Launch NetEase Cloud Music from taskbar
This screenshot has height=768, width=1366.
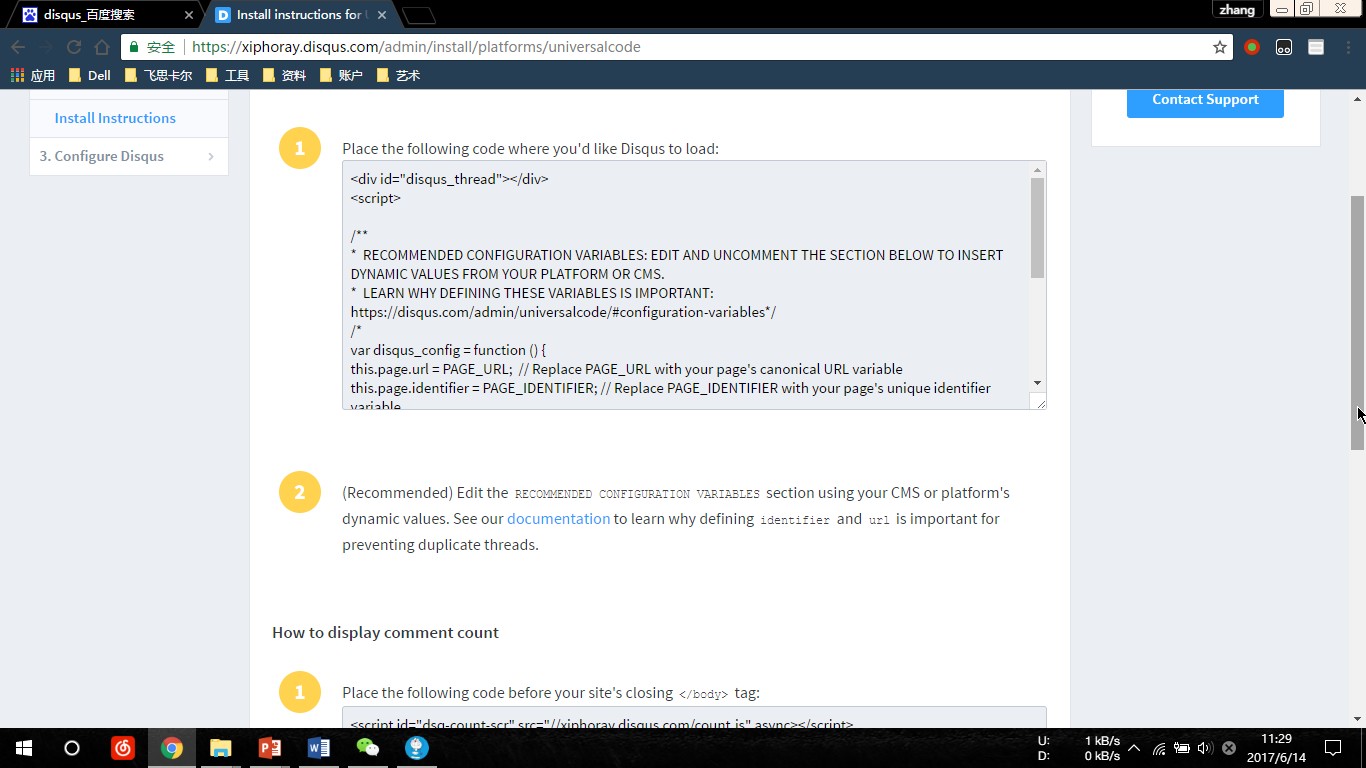click(x=123, y=747)
